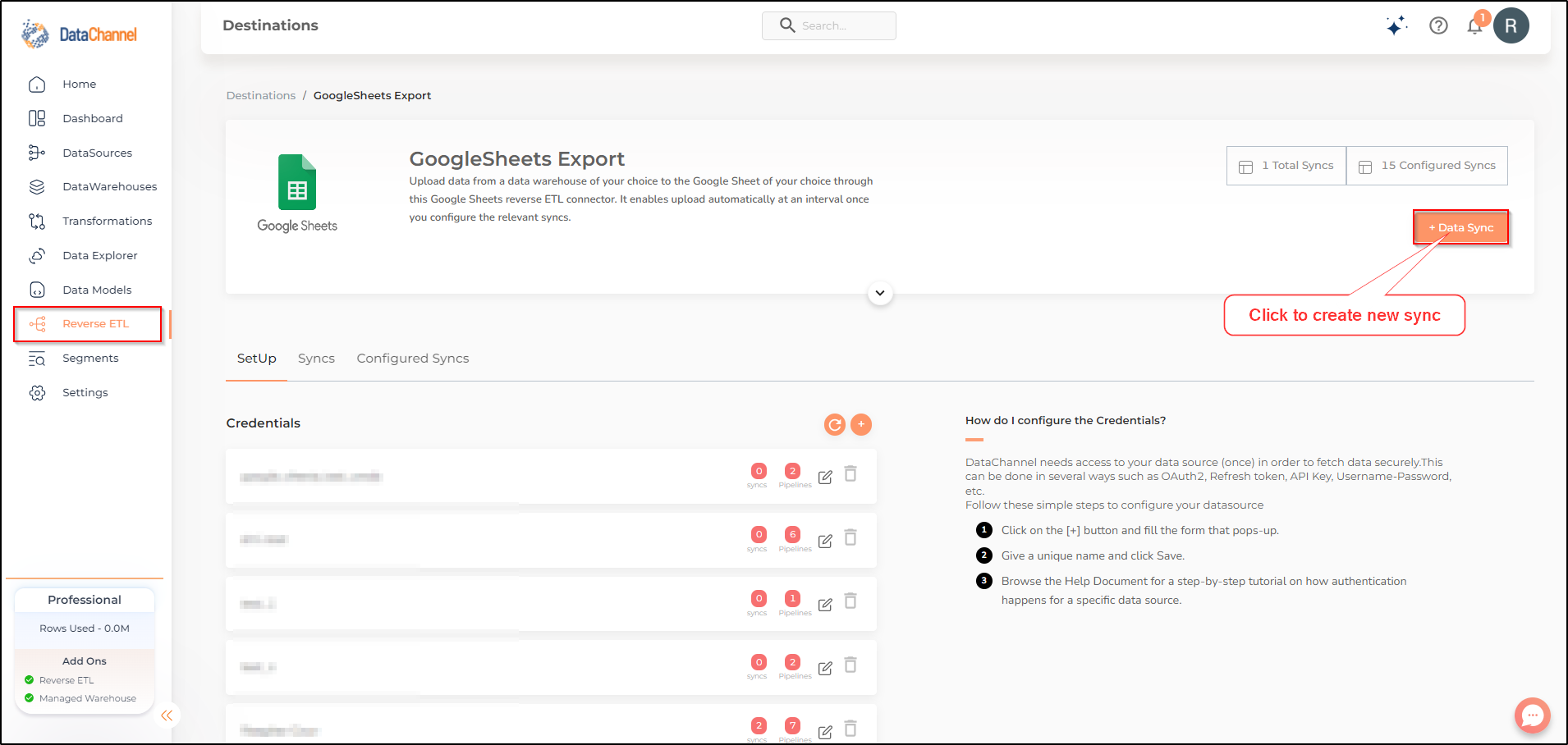
Task: Click the 15 Configured Syncs button
Action: click(x=1427, y=166)
